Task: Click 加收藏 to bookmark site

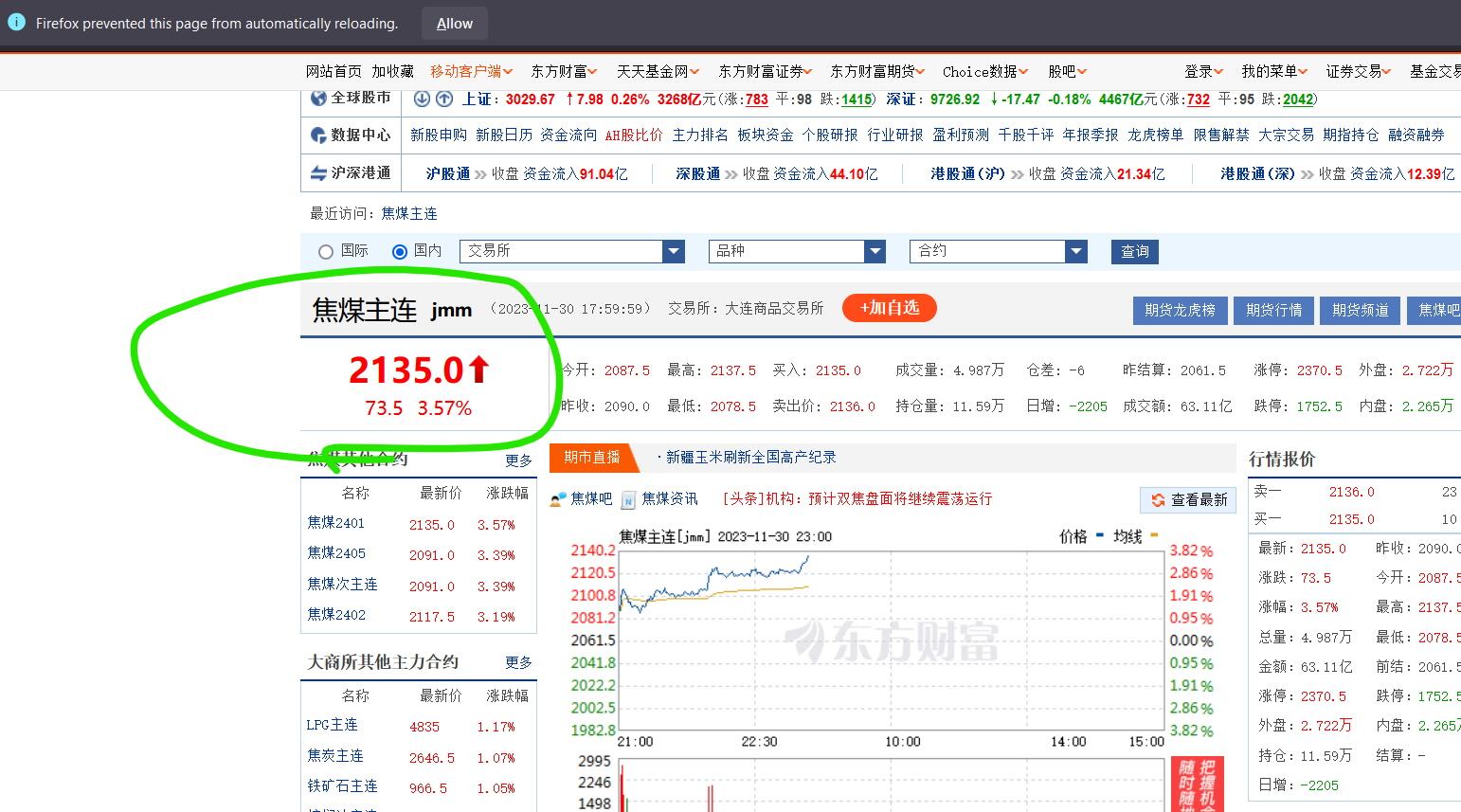Action: click(392, 71)
